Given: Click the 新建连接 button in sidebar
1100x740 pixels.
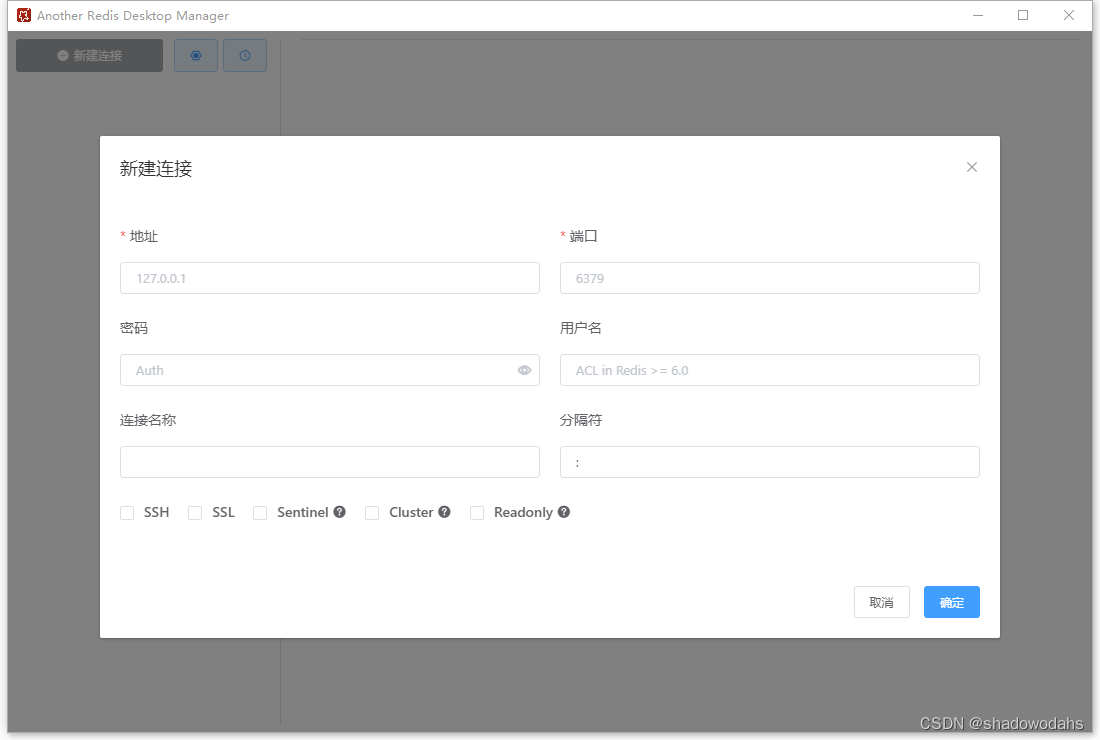Looking at the screenshot, I should tap(90, 55).
